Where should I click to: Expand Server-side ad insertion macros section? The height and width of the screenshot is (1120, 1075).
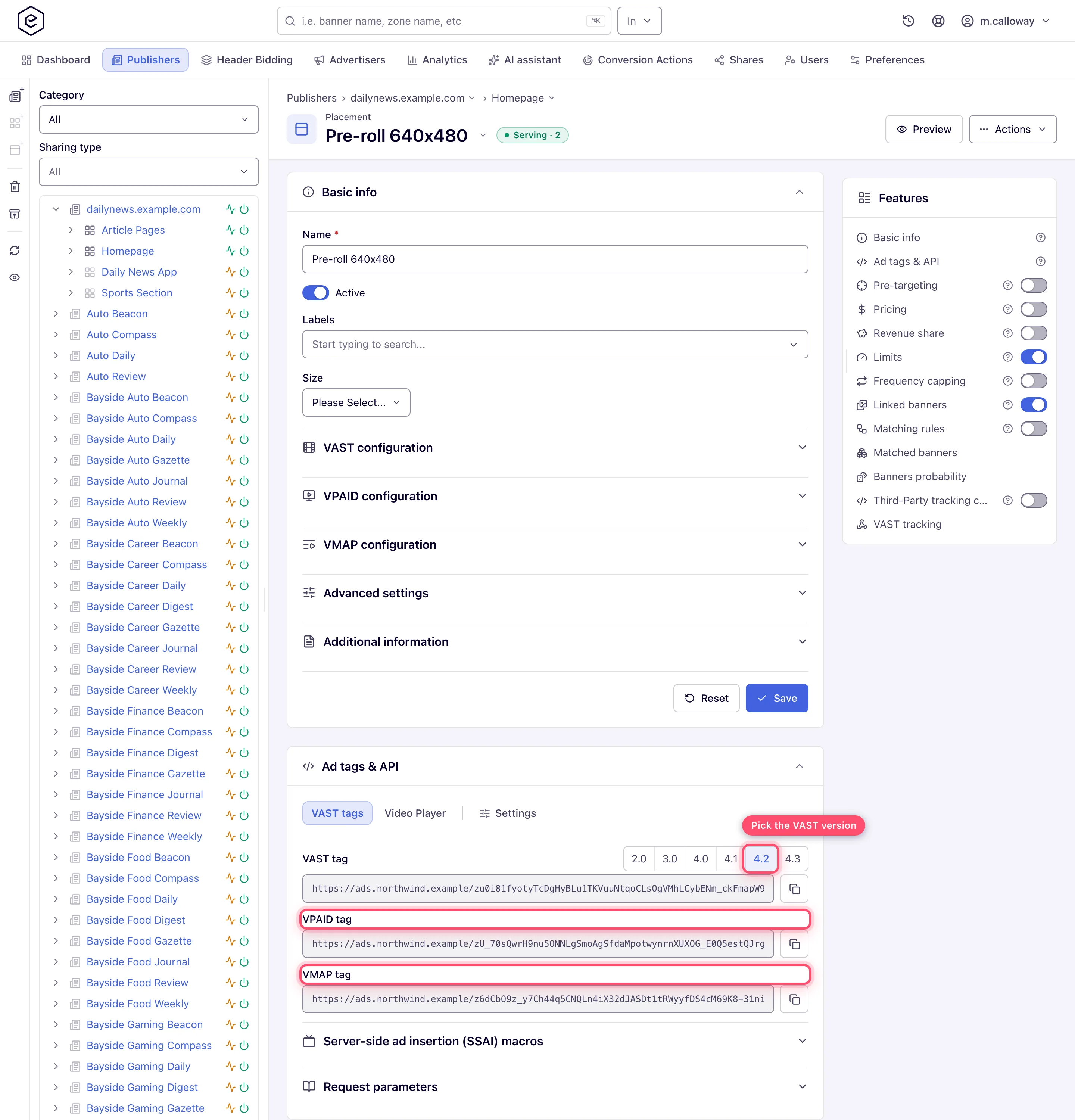point(555,1041)
